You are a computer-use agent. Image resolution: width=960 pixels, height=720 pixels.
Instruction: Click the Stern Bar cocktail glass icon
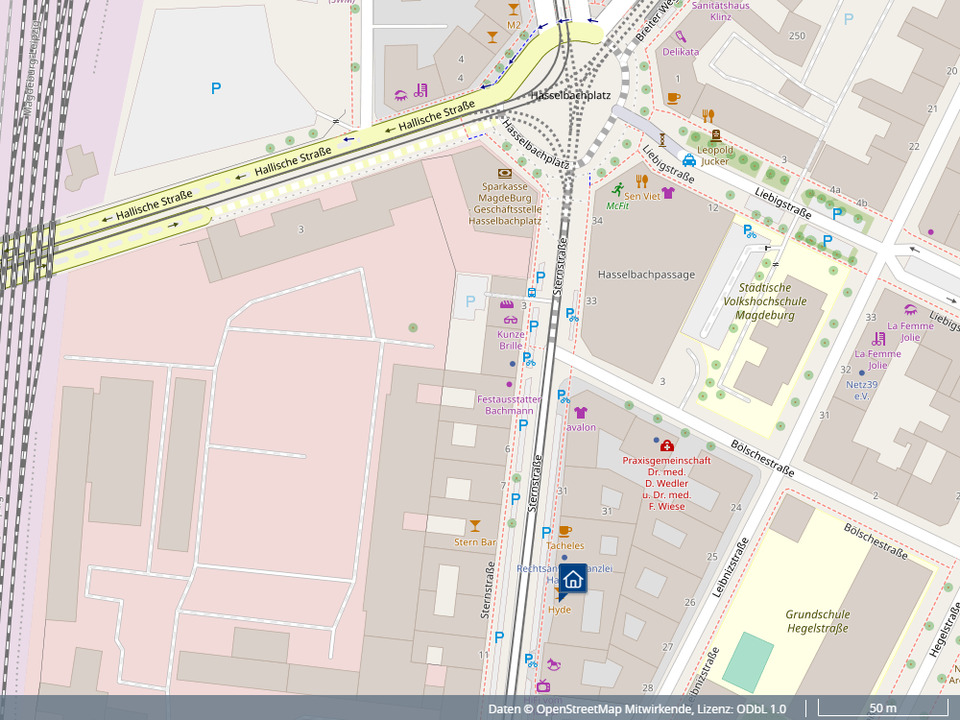(475, 526)
